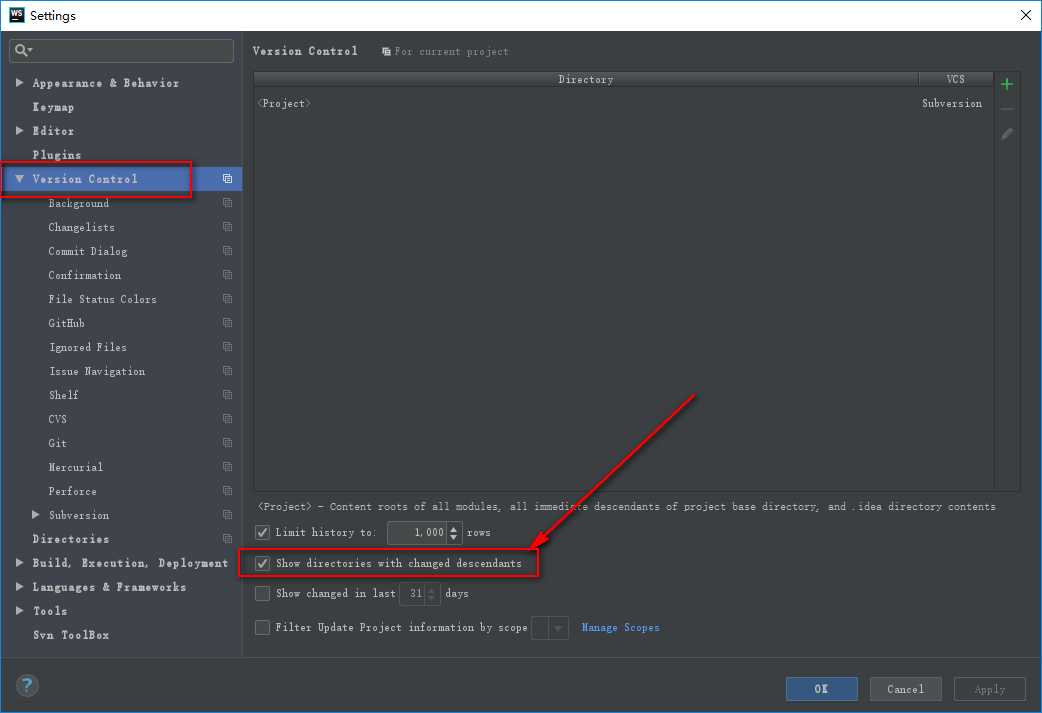The image size is (1042, 713).
Task: Click project-level icon beside Git
Action: pos(227,443)
